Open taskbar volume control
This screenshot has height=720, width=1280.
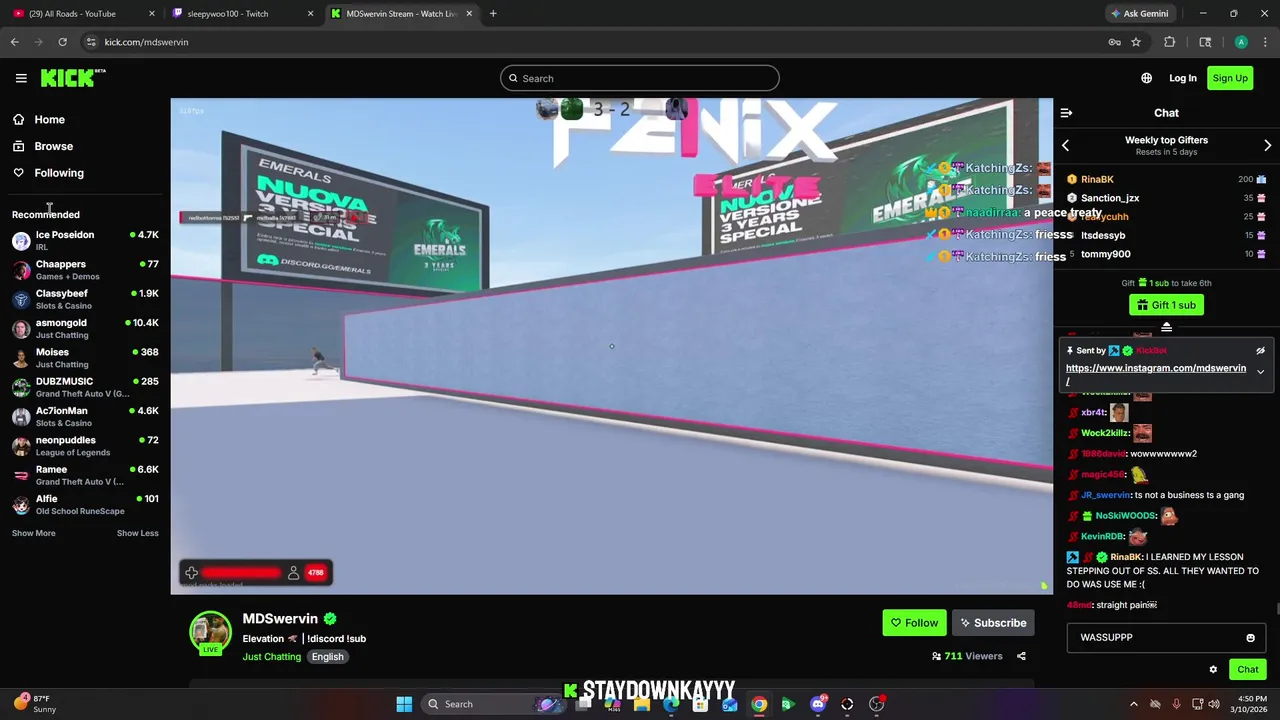[1214, 704]
